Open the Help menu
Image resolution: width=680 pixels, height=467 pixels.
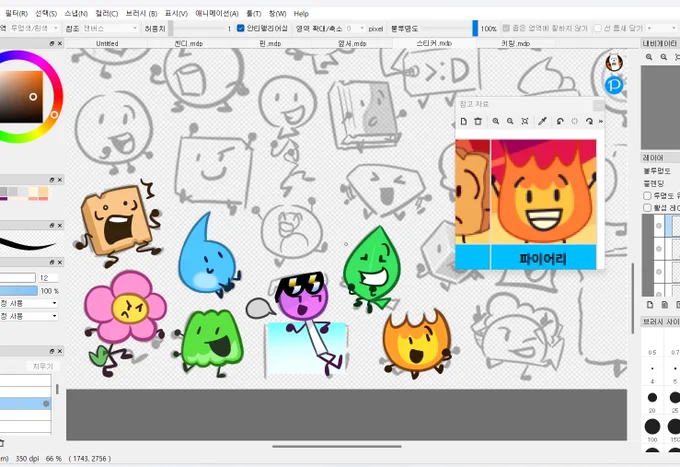301,13
